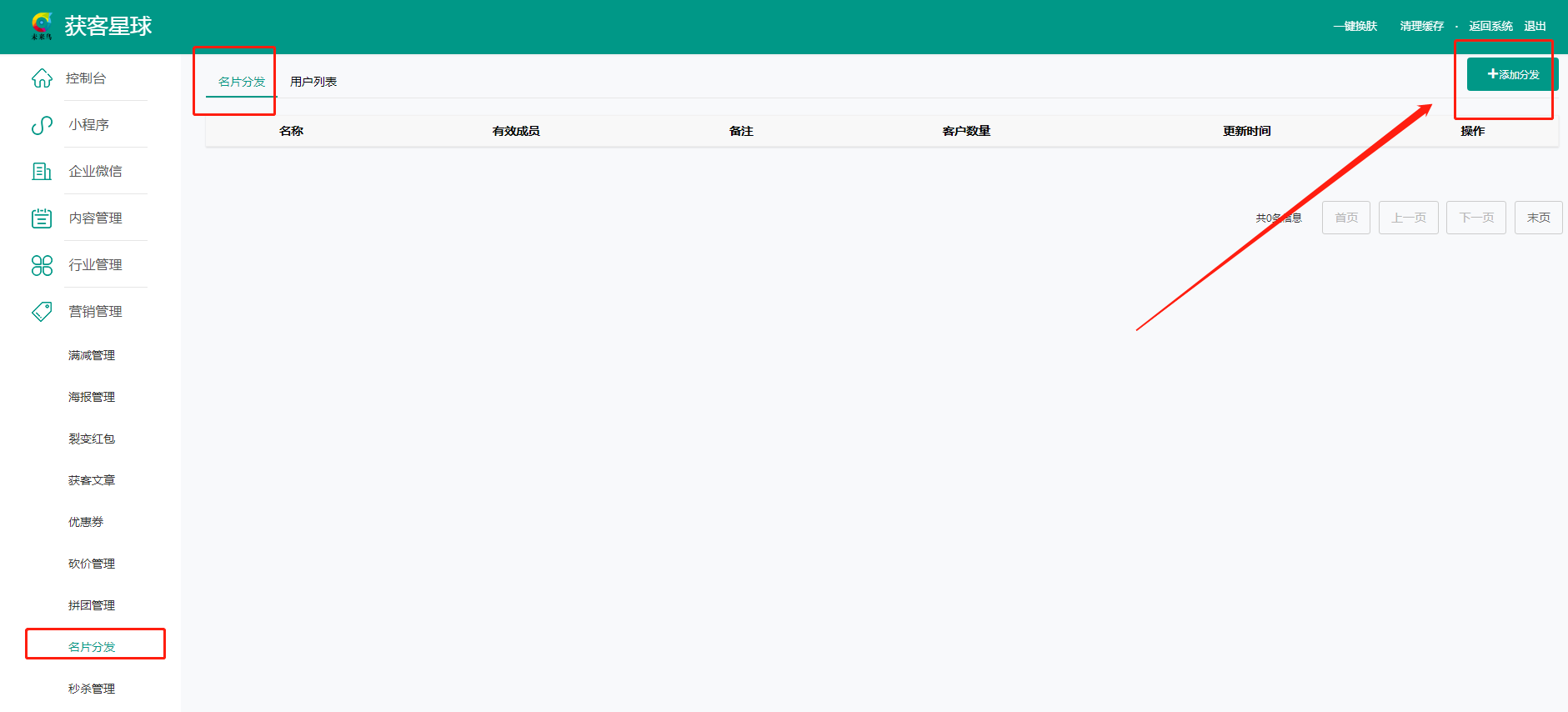Select the 优惠券 submenu item
The image size is (1568, 712).
[86, 522]
